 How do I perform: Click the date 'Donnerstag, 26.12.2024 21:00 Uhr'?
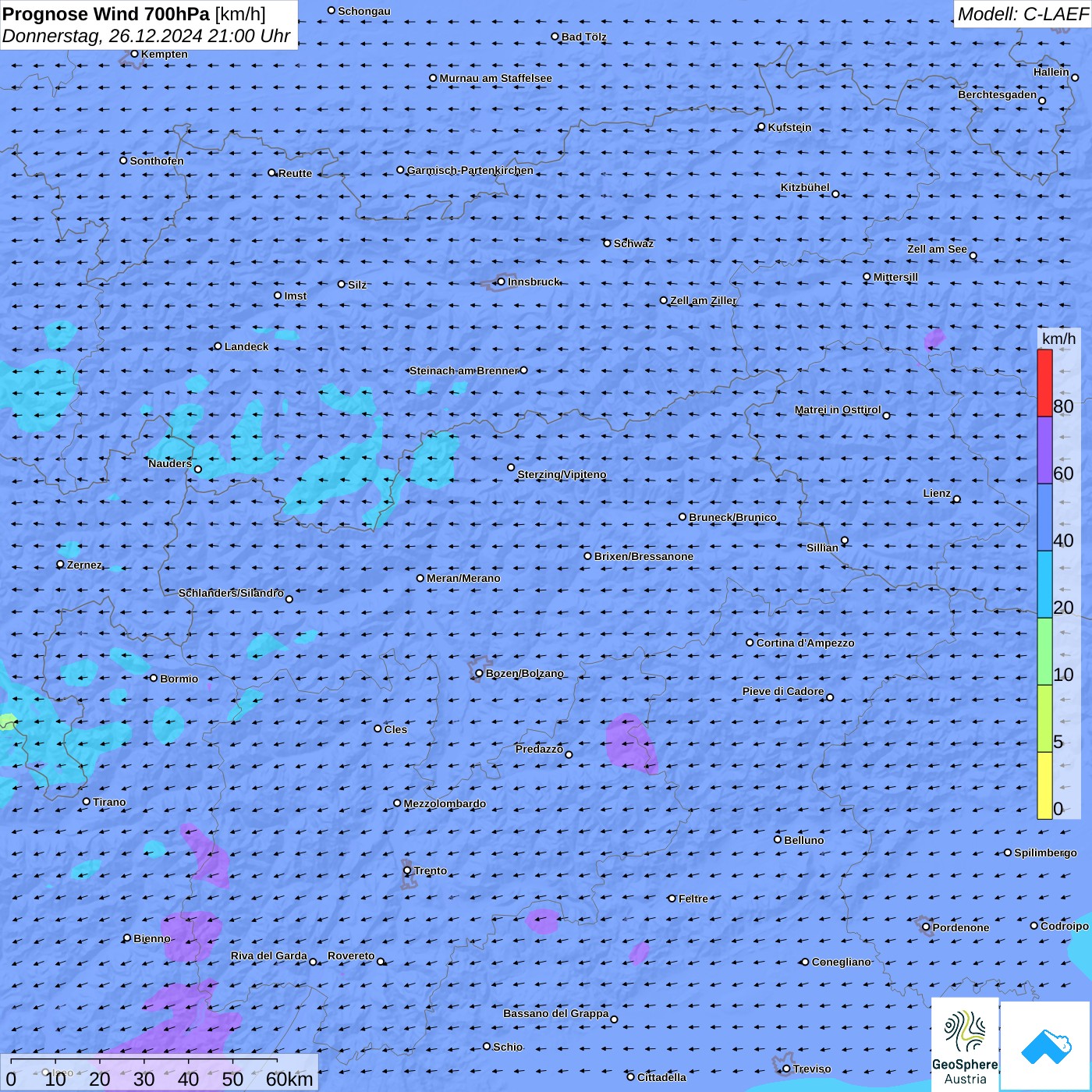(x=147, y=36)
